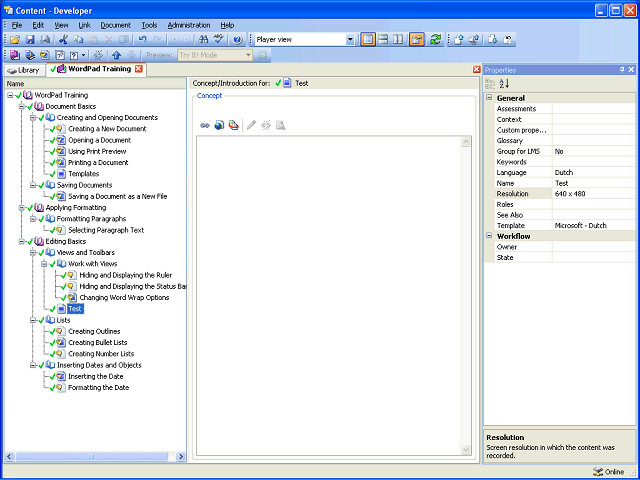
Task: Open the Tools menu
Action: click(149, 25)
